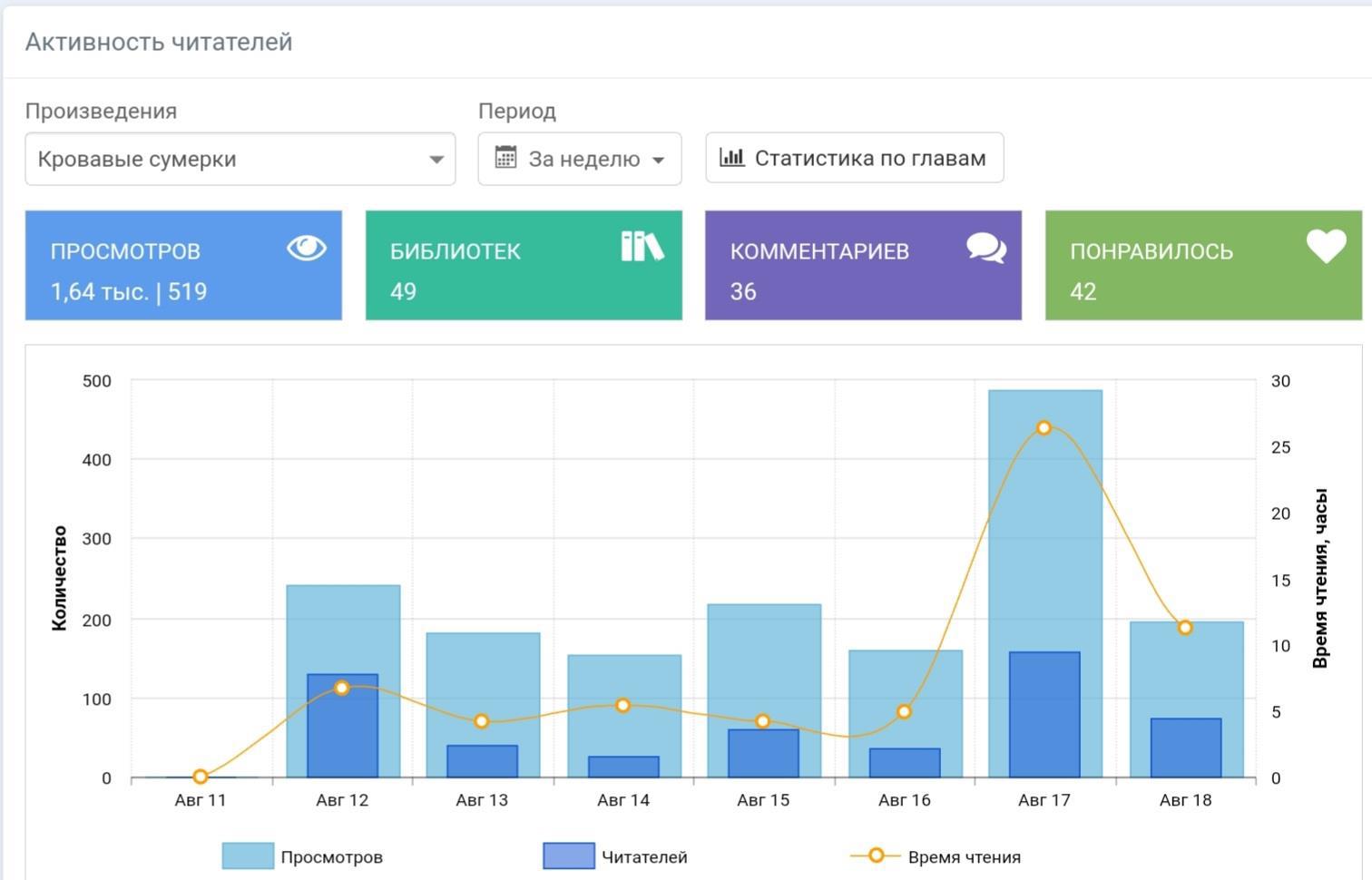Viewport: 1372px width, 880px height.
Task: Open Статистика по главам
Action: tap(854, 159)
